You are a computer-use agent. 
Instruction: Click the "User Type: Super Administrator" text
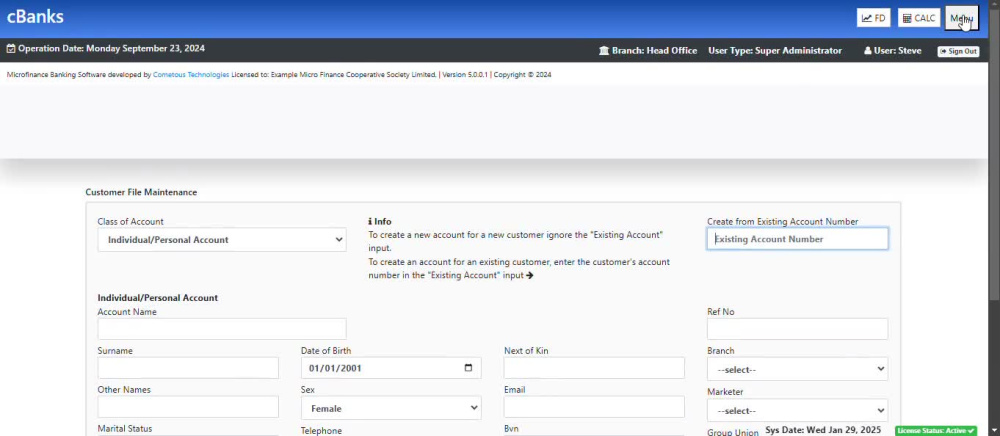coord(775,50)
